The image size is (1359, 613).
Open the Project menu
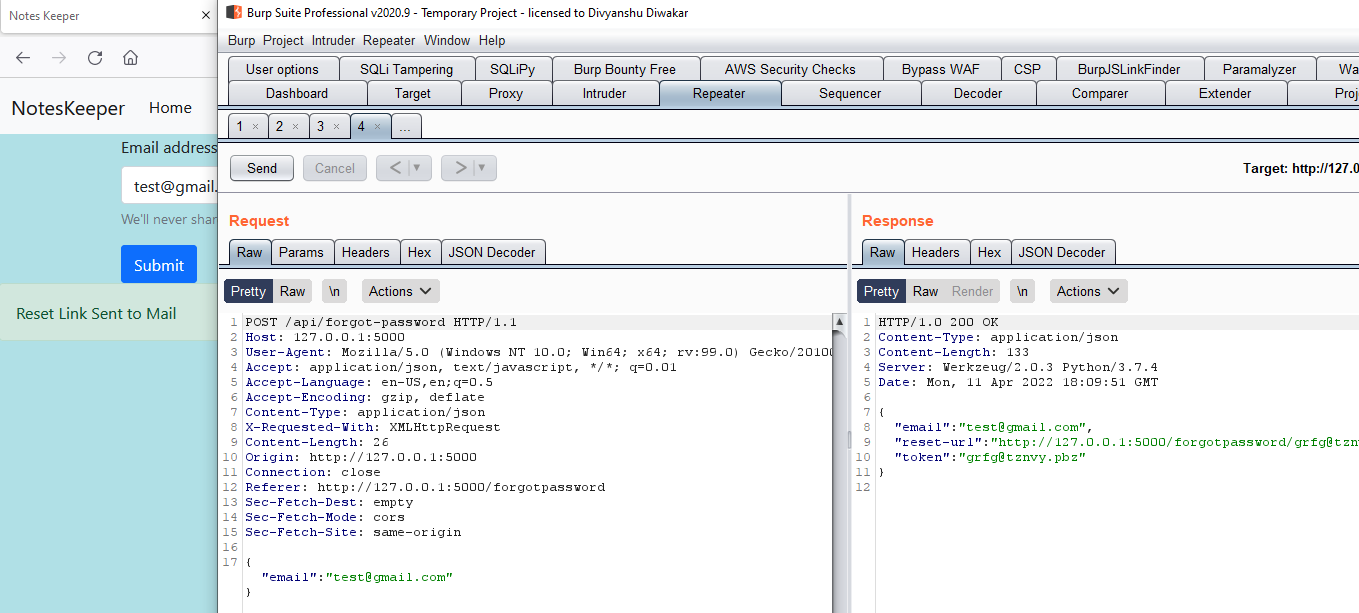click(x=283, y=41)
